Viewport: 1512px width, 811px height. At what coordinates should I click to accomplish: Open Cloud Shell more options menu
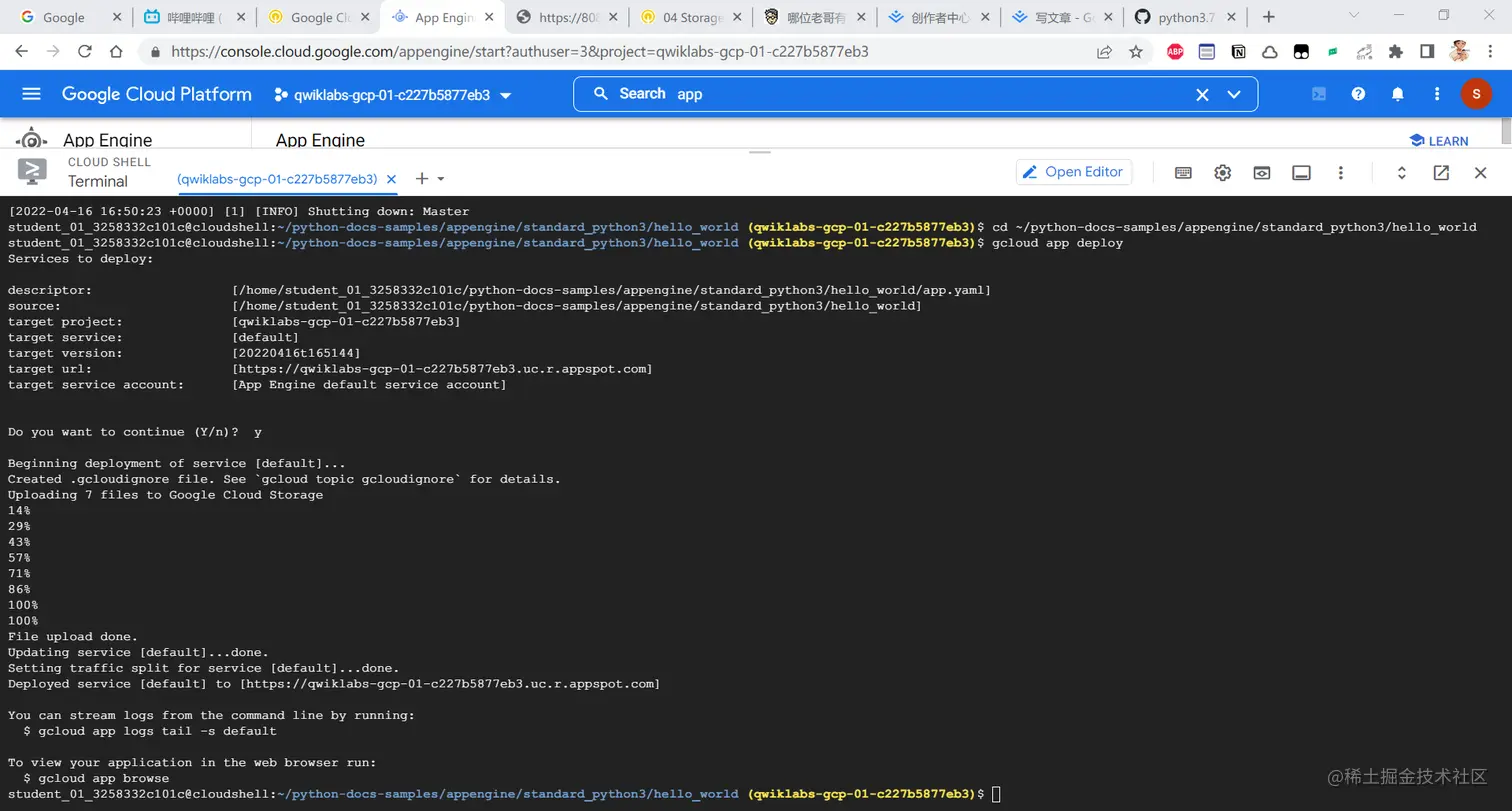[1341, 172]
